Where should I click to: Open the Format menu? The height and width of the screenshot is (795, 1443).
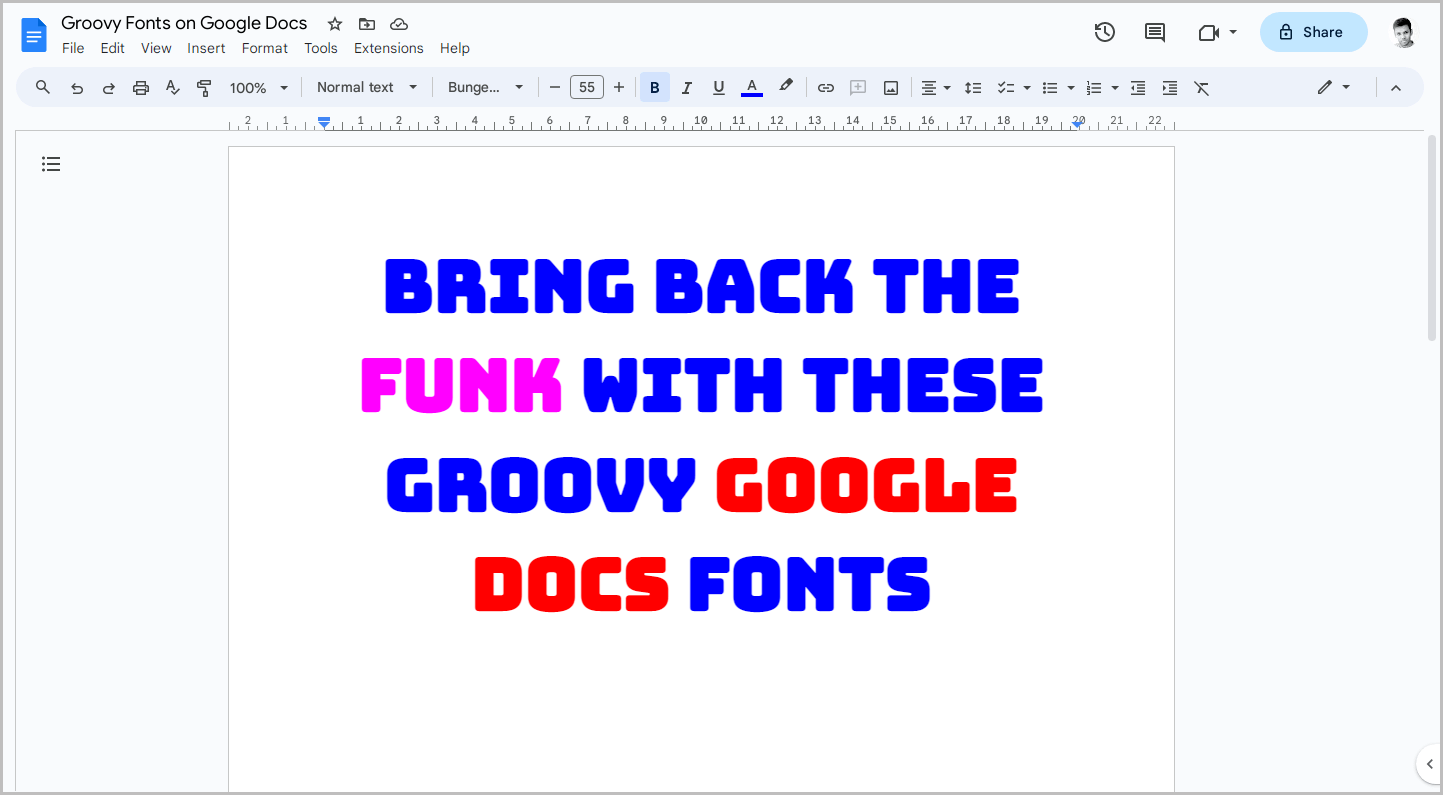264,47
